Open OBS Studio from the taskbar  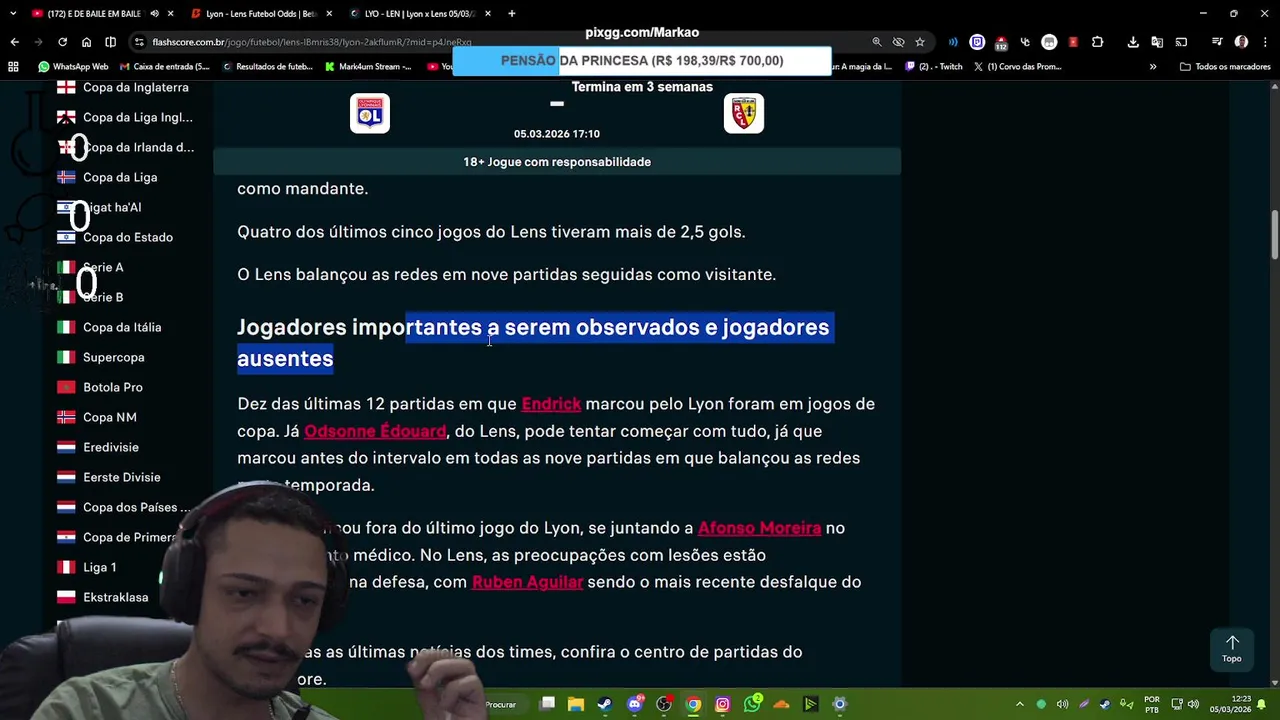[x=664, y=704]
